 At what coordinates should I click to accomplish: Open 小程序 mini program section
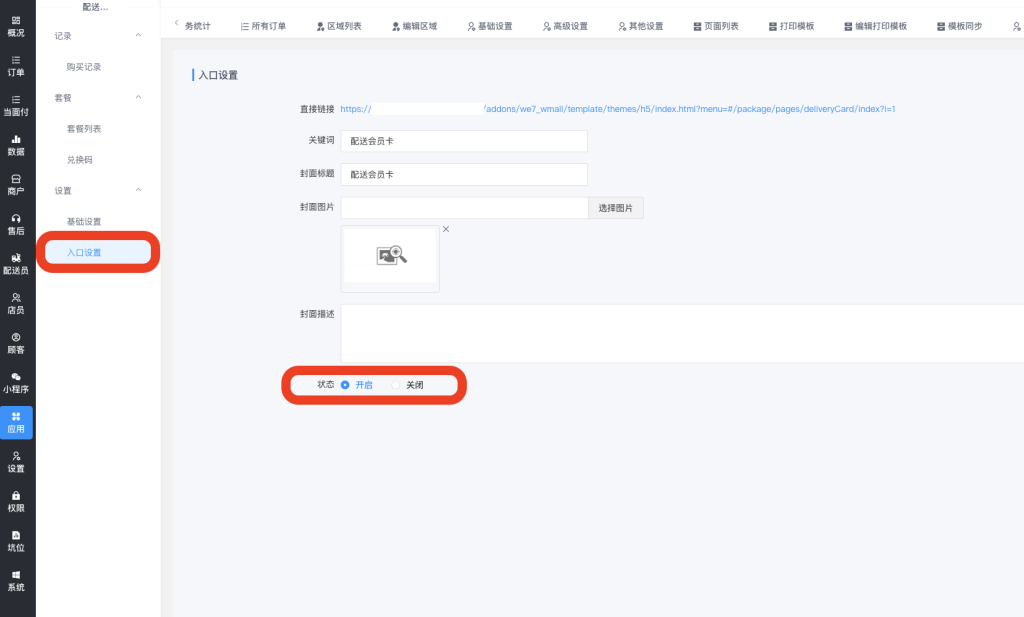[x=16, y=383]
